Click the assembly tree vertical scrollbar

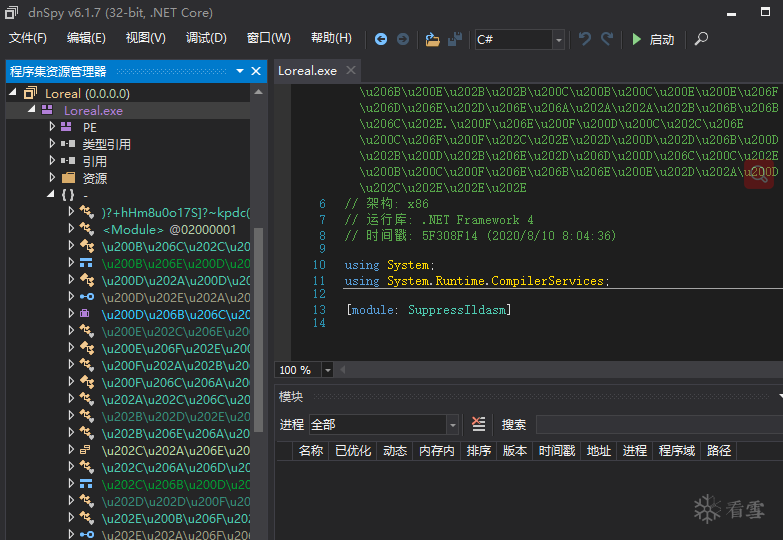click(x=258, y=330)
